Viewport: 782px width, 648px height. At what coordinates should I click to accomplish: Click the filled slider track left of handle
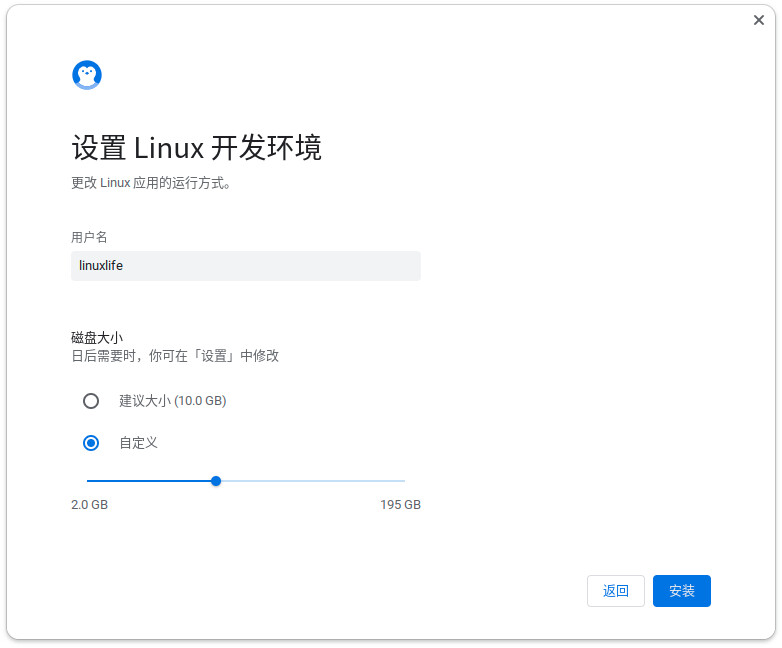click(x=150, y=481)
